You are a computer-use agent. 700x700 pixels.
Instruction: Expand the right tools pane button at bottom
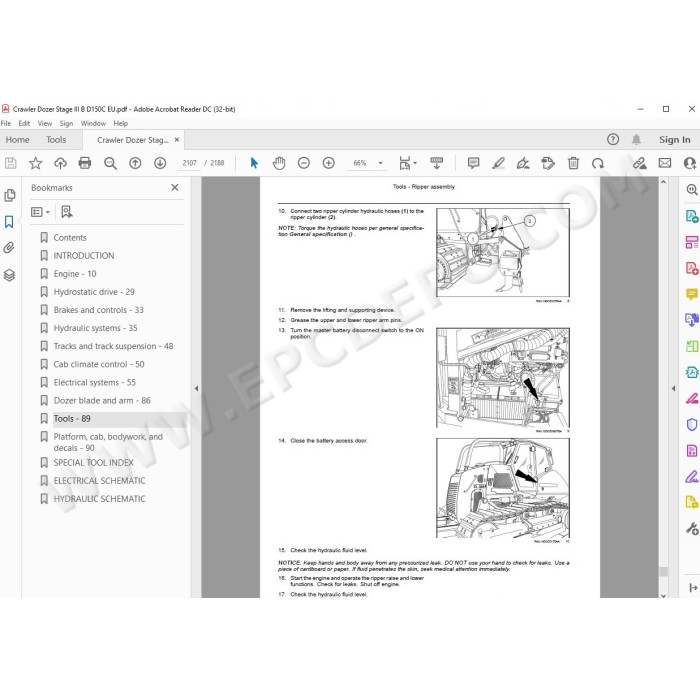[693, 588]
